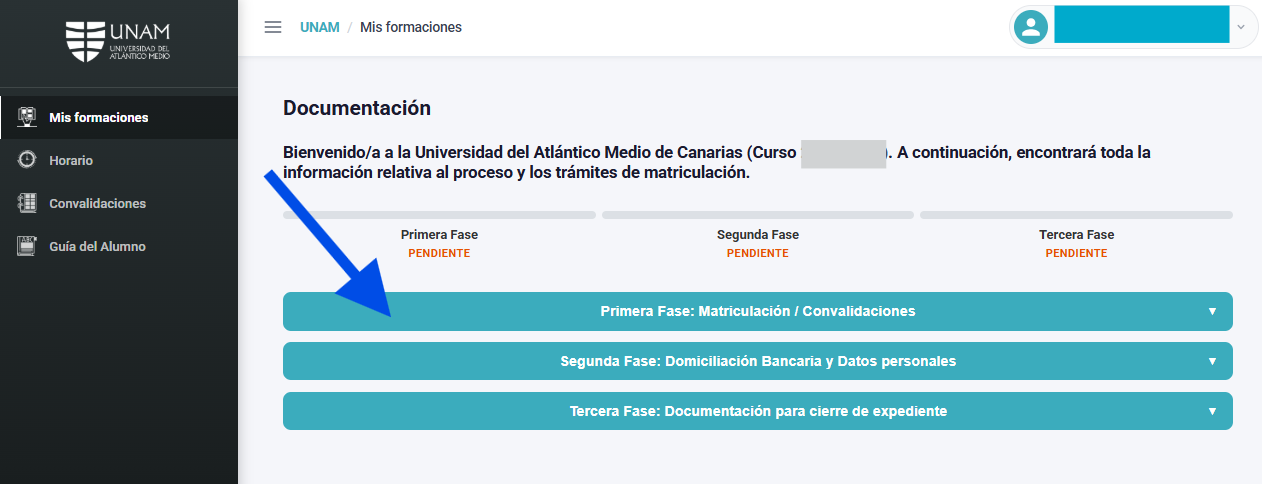Click the Horario clock icon
This screenshot has height=484, width=1262.
tap(27, 160)
